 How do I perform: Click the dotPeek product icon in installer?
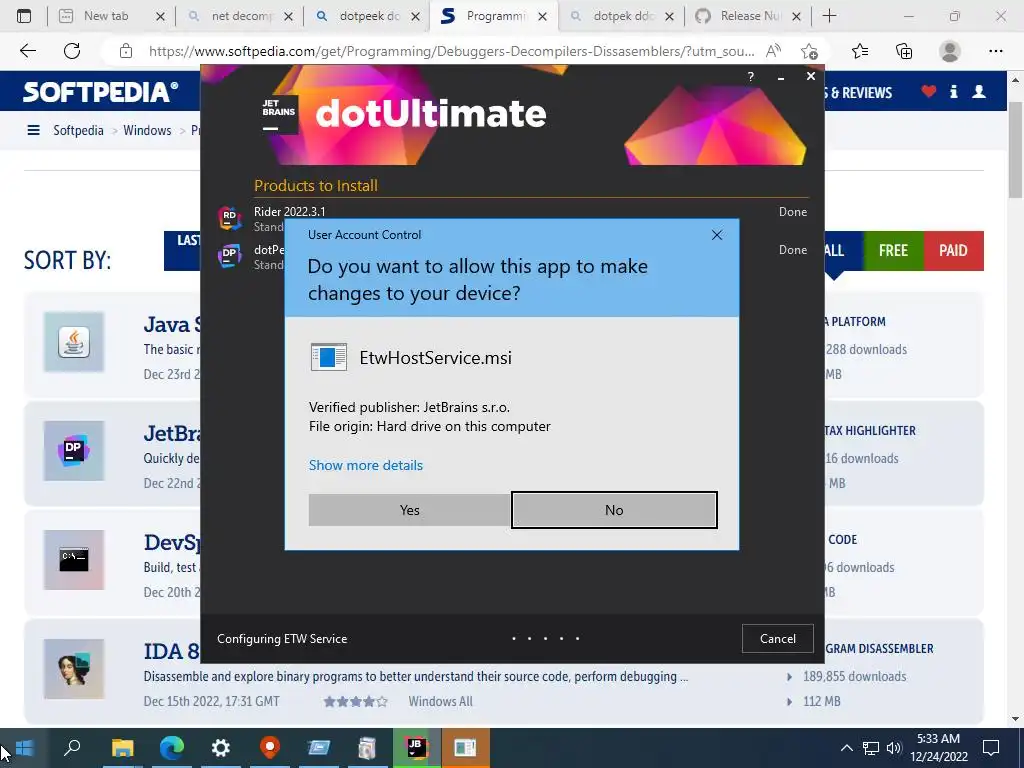click(x=230, y=256)
